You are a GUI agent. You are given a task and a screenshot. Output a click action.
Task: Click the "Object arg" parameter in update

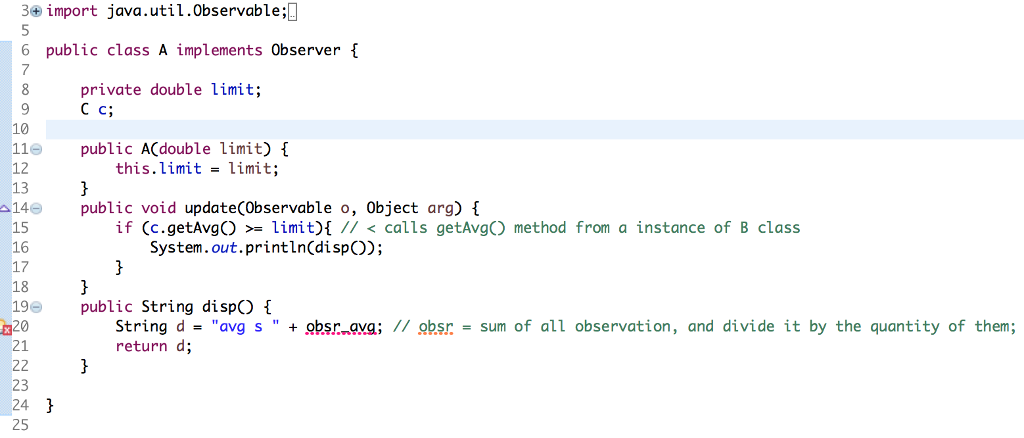[409, 208]
